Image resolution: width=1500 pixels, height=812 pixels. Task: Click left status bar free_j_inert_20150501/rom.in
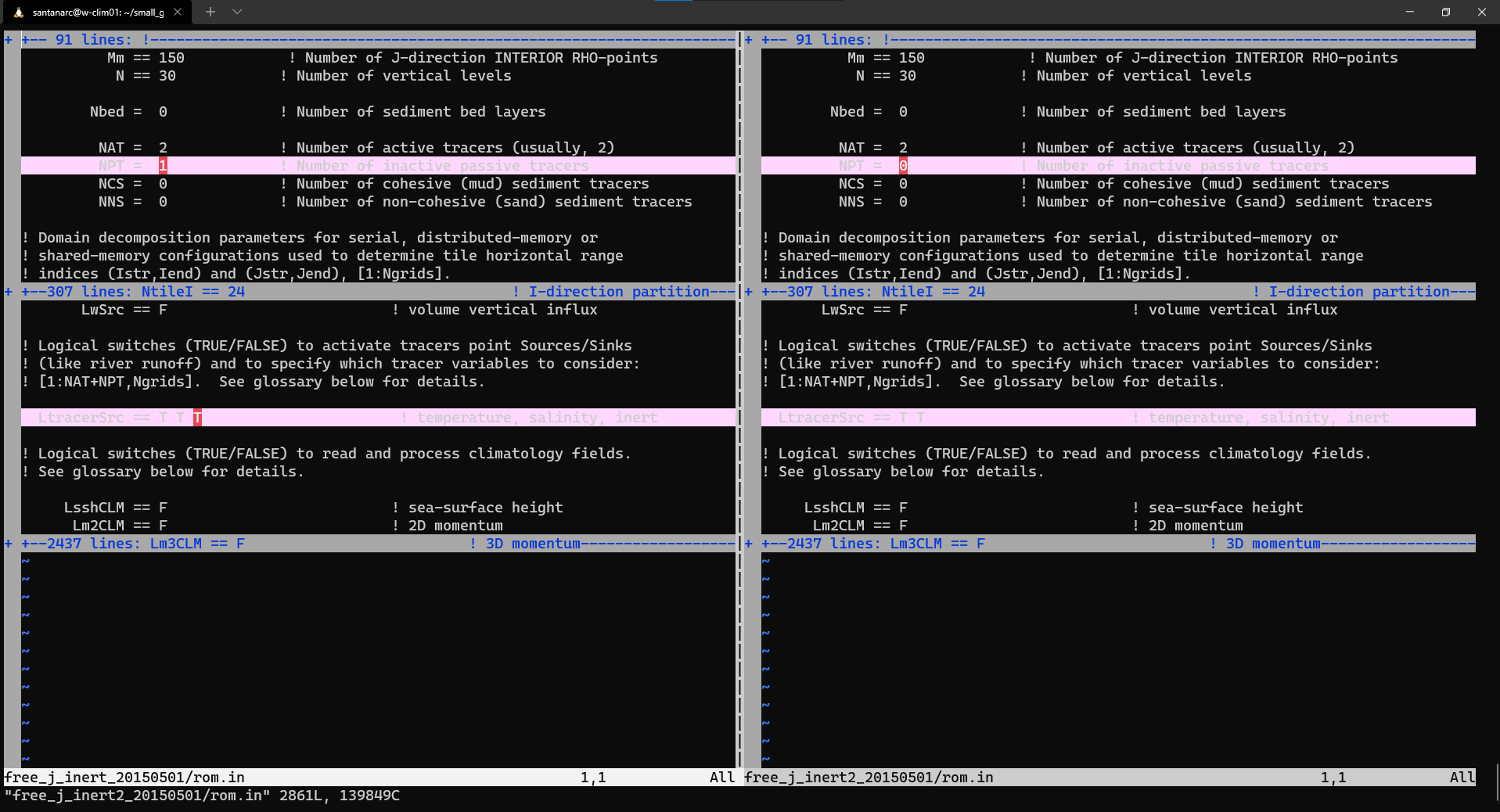coord(125,778)
